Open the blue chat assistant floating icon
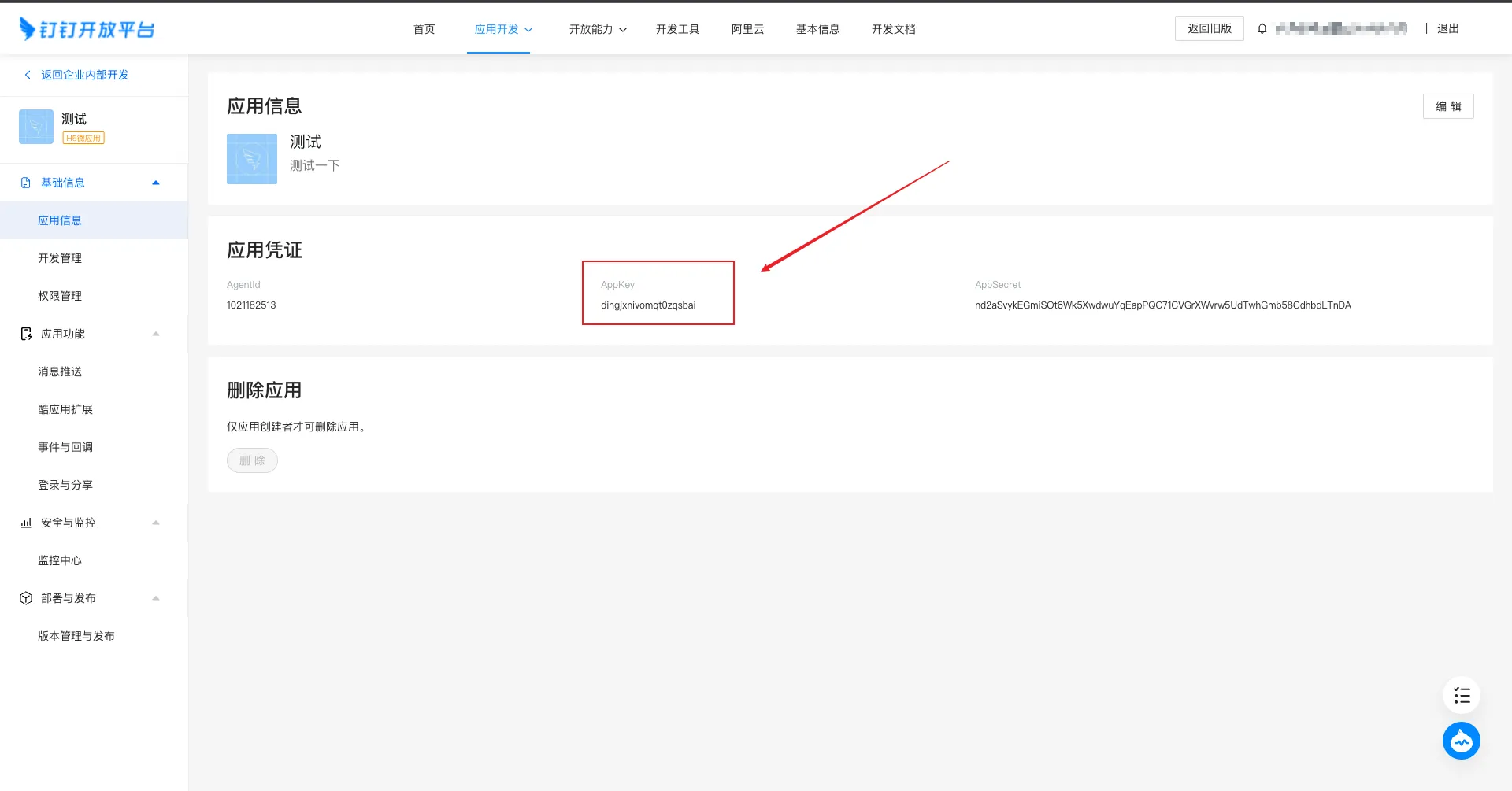Screen dimensions: 1512x791 tap(1461, 741)
